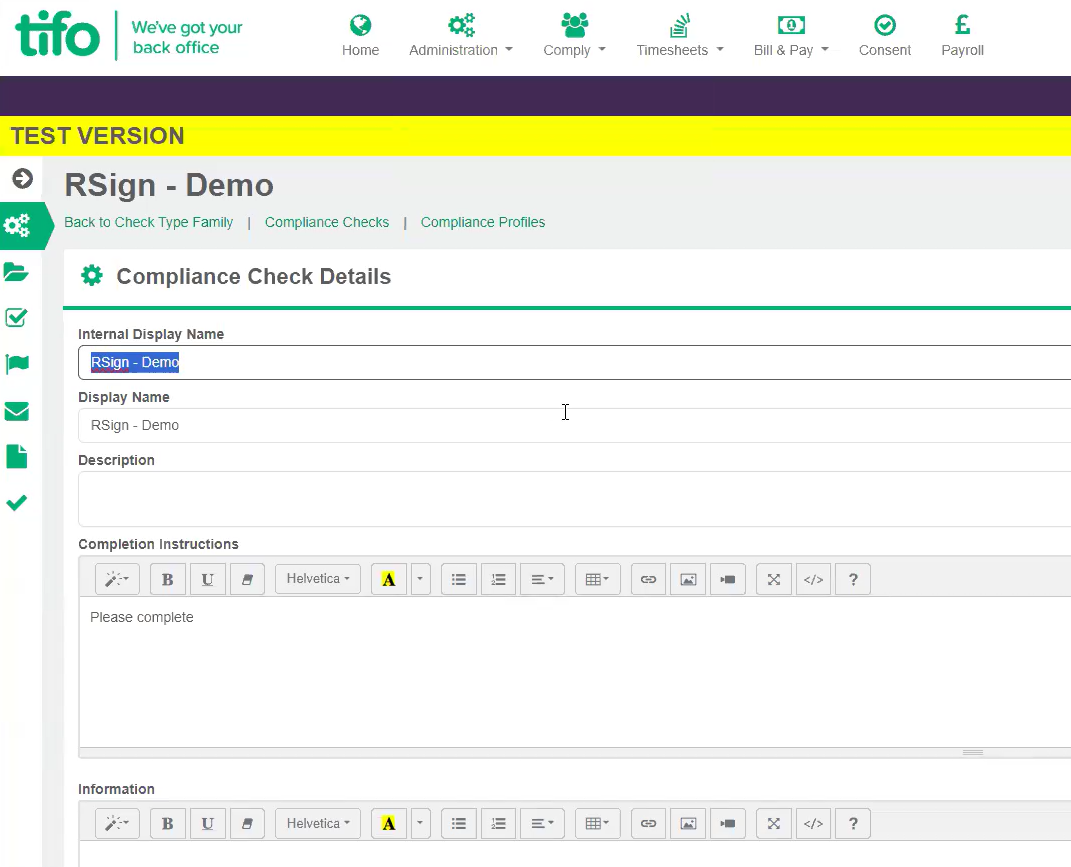Open the Compliance Profiles link
The width and height of the screenshot is (1071, 867).
coord(483,222)
